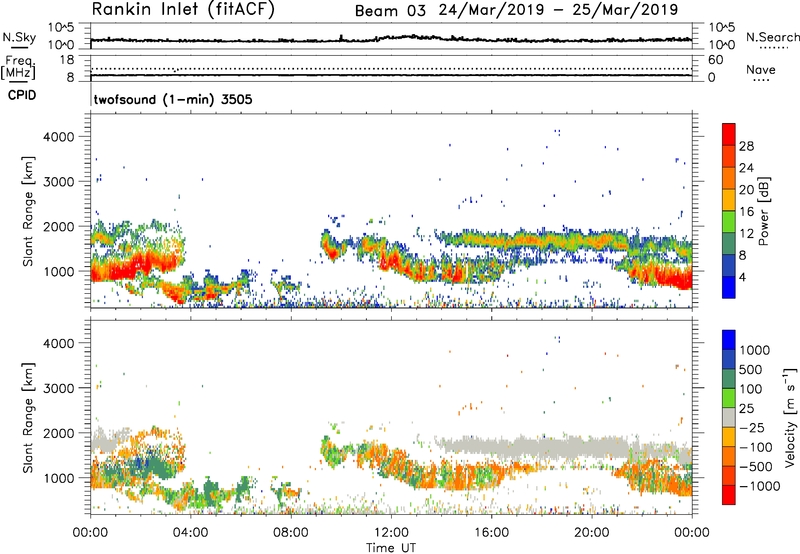Click the "16" label on the power colorbar
This screenshot has height=554, width=800.
[746, 212]
